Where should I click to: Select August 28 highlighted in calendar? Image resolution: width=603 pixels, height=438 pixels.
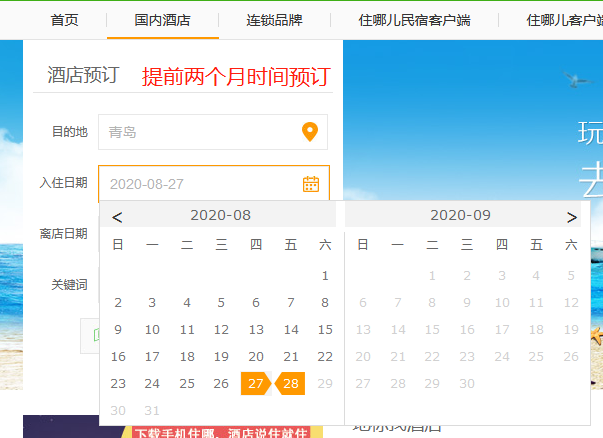(291, 384)
